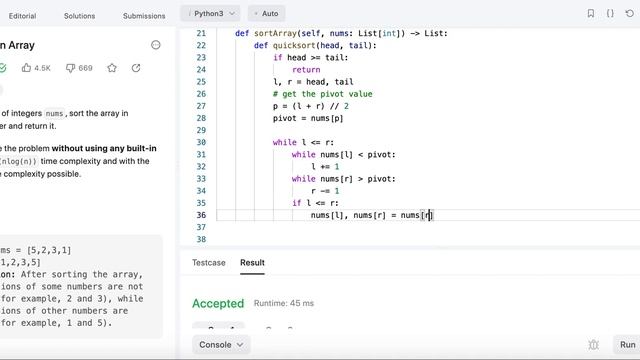This screenshot has width=640, height=360.
Task: Open the more options ellipsis icon
Action: click(x=156, y=45)
